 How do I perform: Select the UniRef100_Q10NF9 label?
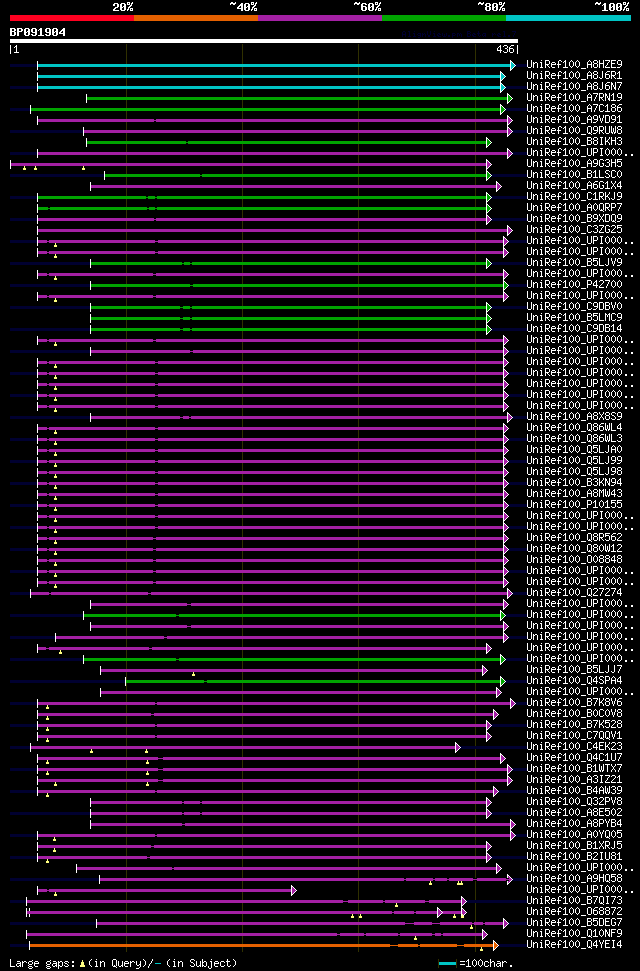point(574,934)
